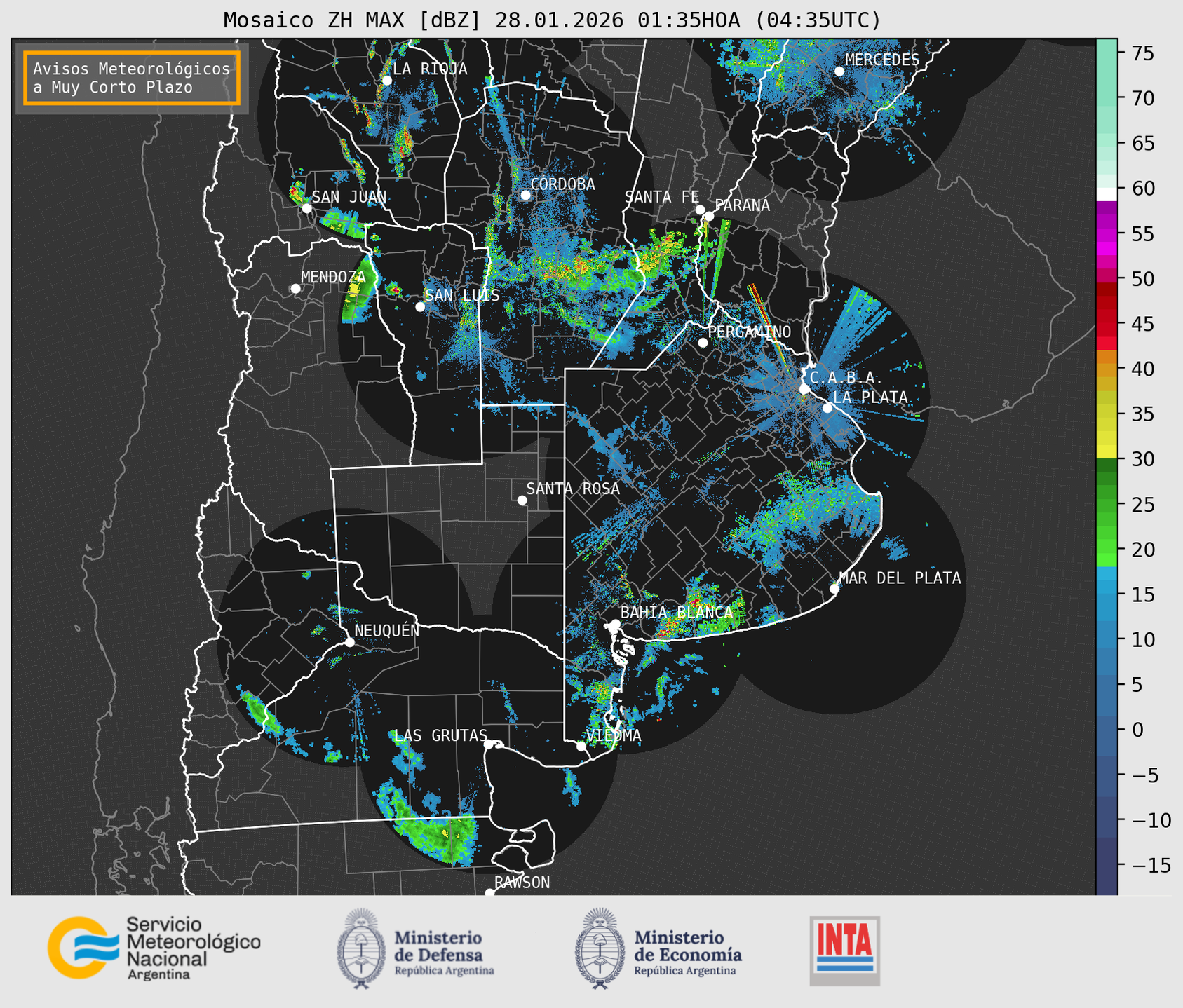
Task: Click the SANTA ROSA map label
Action: pos(573,489)
